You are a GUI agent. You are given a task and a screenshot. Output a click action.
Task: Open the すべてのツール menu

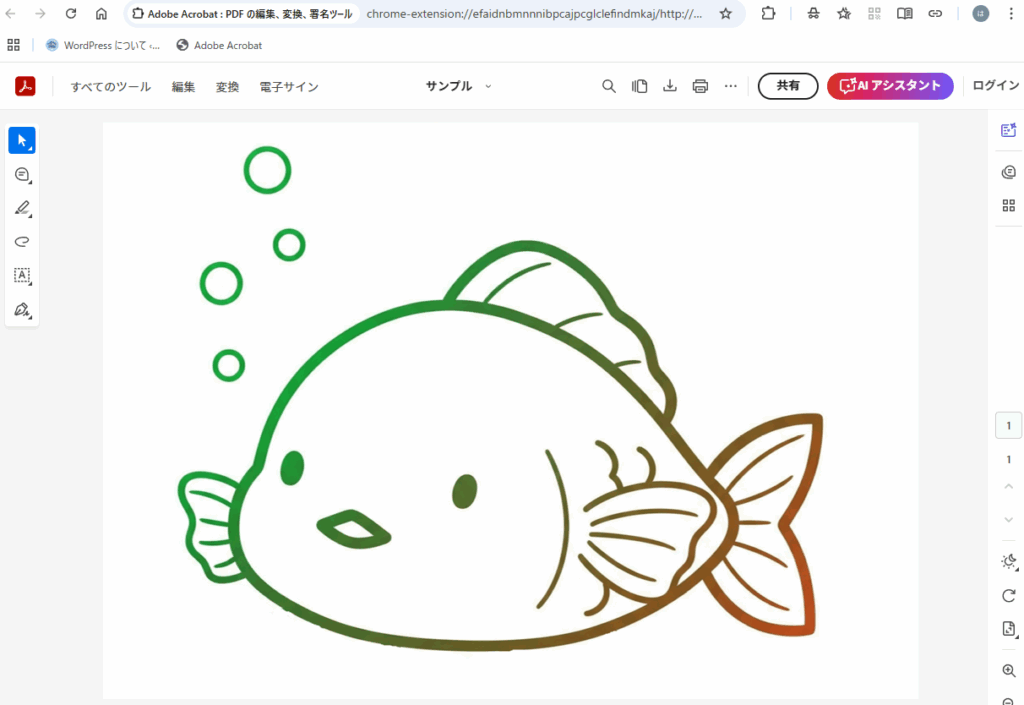[110, 87]
